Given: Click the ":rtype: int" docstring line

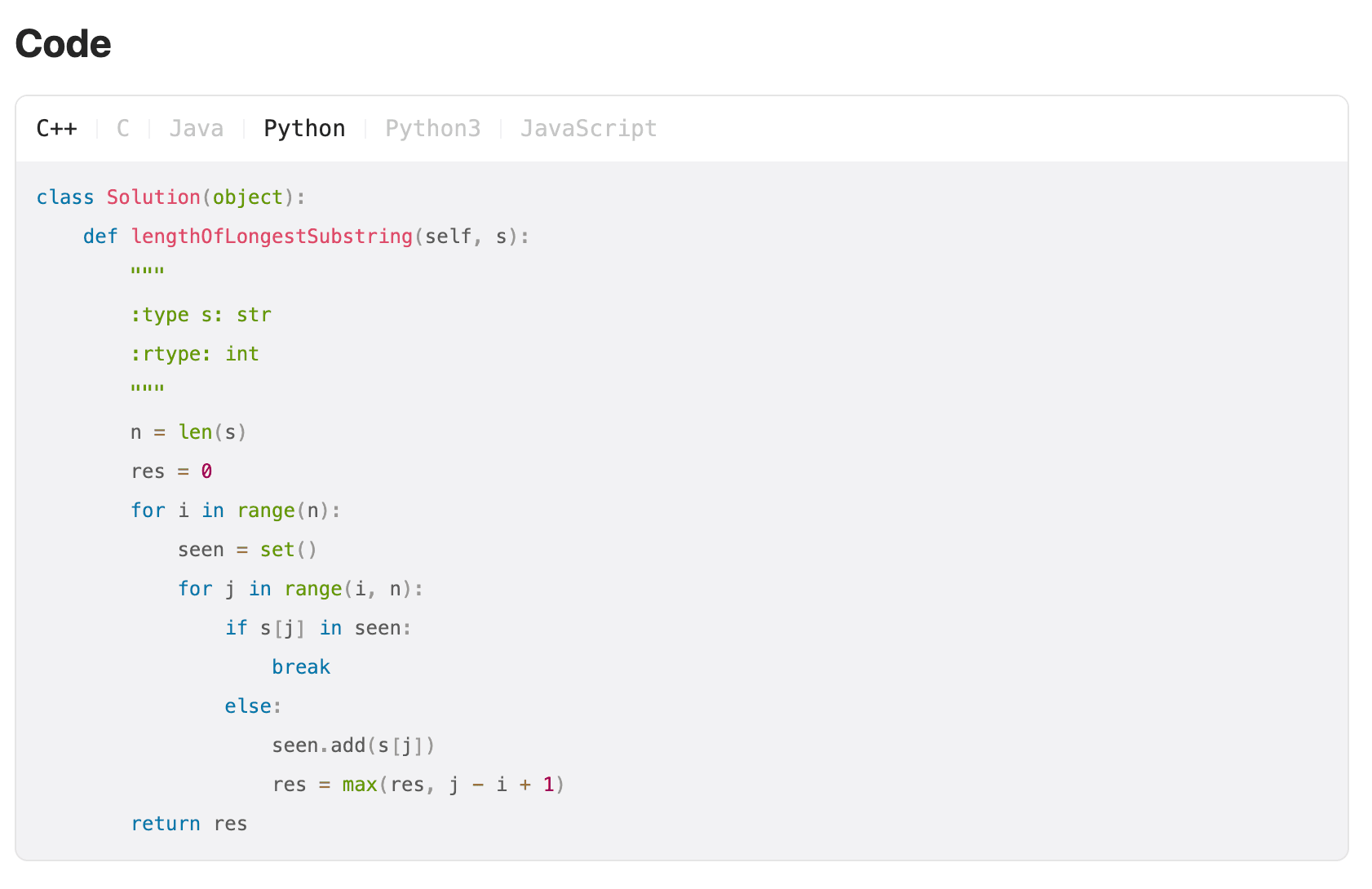Looking at the screenshot, I should (195, 354).
